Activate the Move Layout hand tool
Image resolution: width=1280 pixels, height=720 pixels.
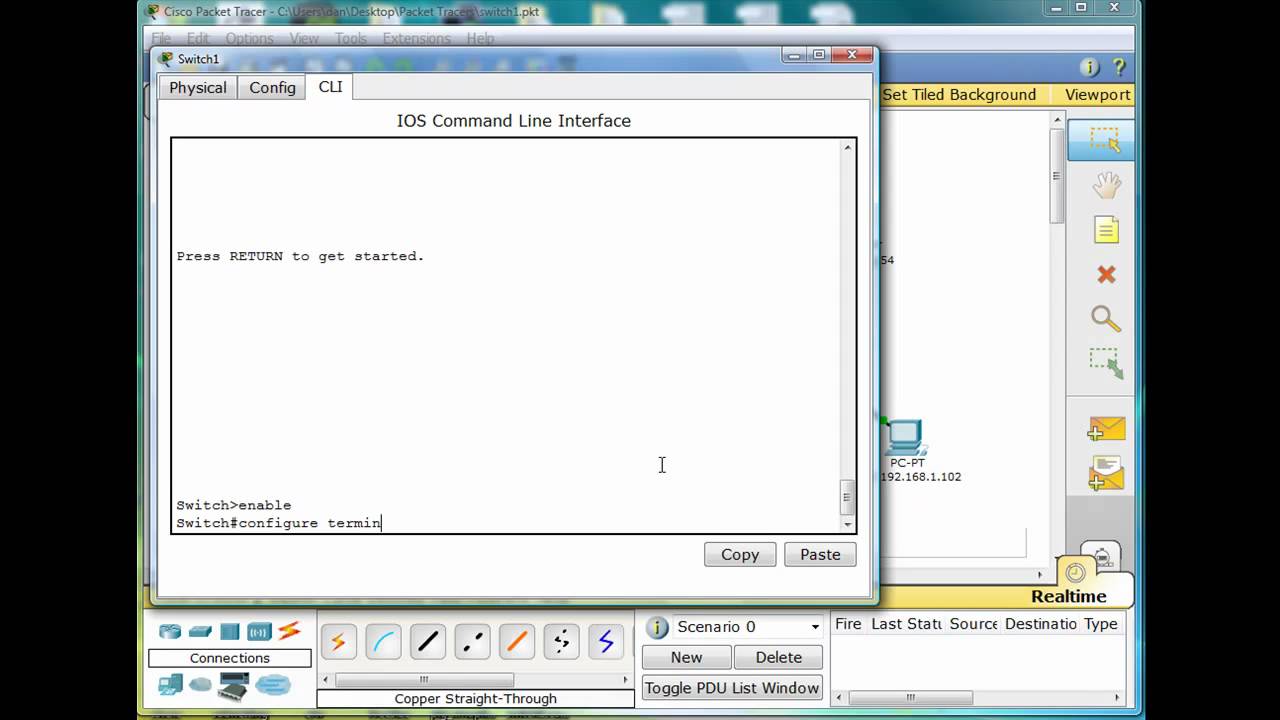(x=1106, y=186)
